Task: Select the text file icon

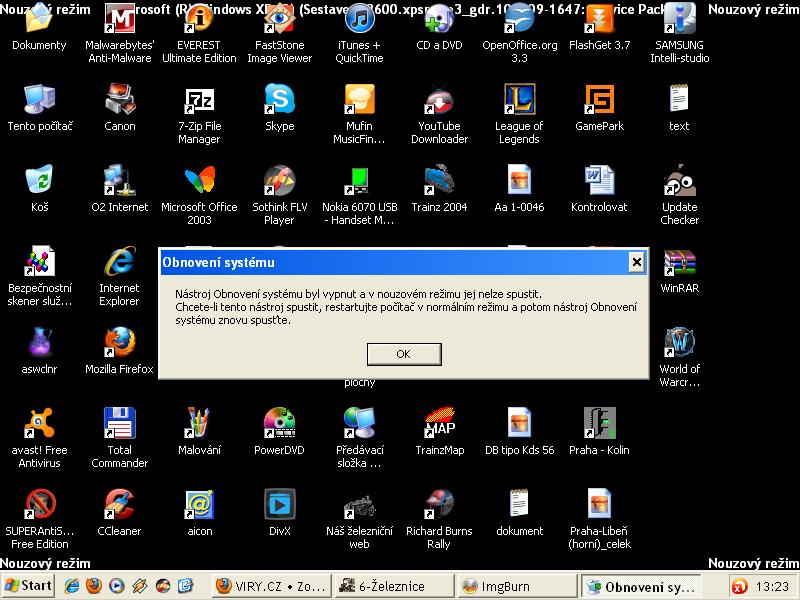Action: [x=680, y=99]
